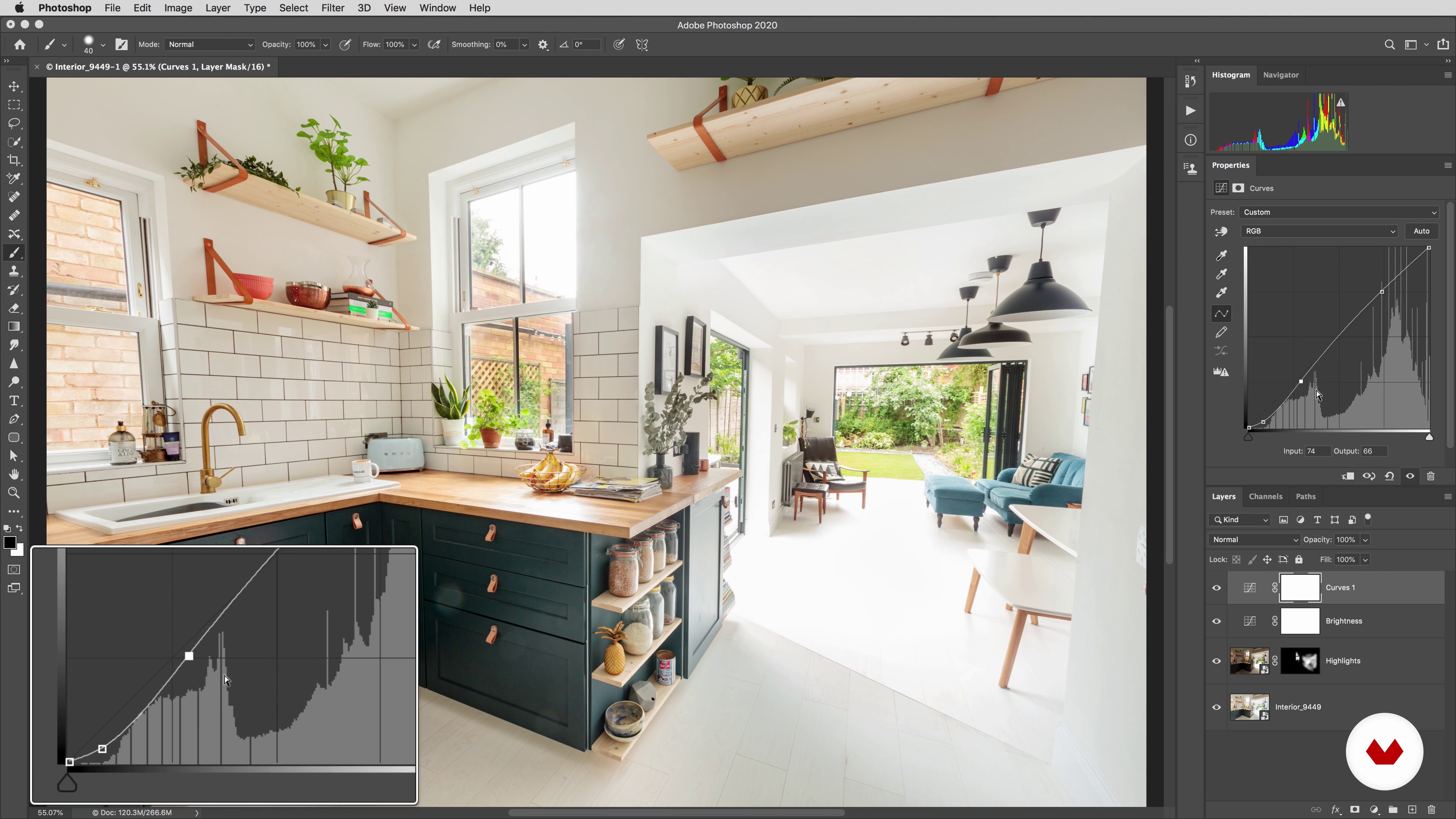The width and height of the screenshot is (1456, 819).
Task: Toggle Curves adjustment visibility in Properties
Action: [x=1410, y=476]
